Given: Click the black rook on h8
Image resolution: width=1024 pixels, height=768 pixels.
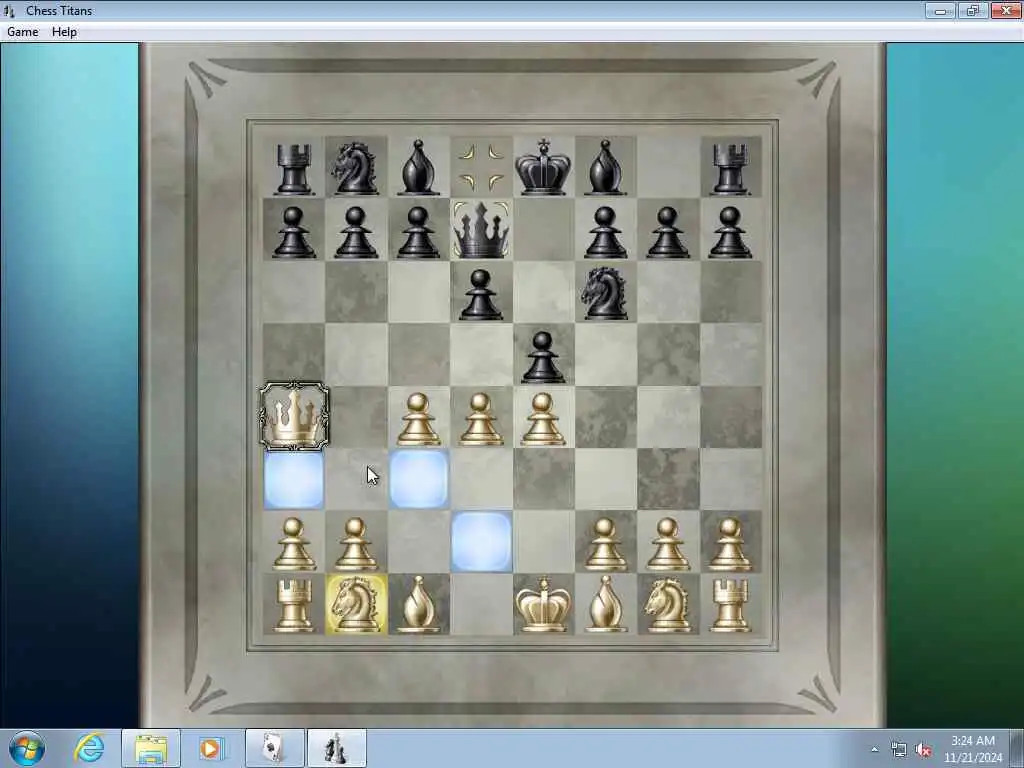Looking at the screenshot, I should click(x=730, y=169).
